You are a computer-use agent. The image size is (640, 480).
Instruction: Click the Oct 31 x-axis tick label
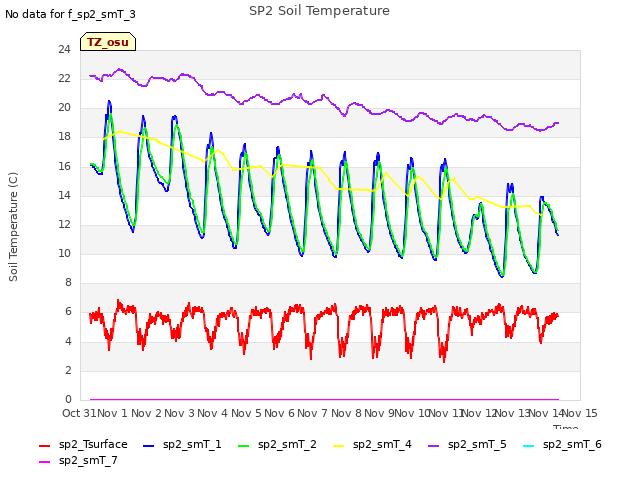click(79, 413)
